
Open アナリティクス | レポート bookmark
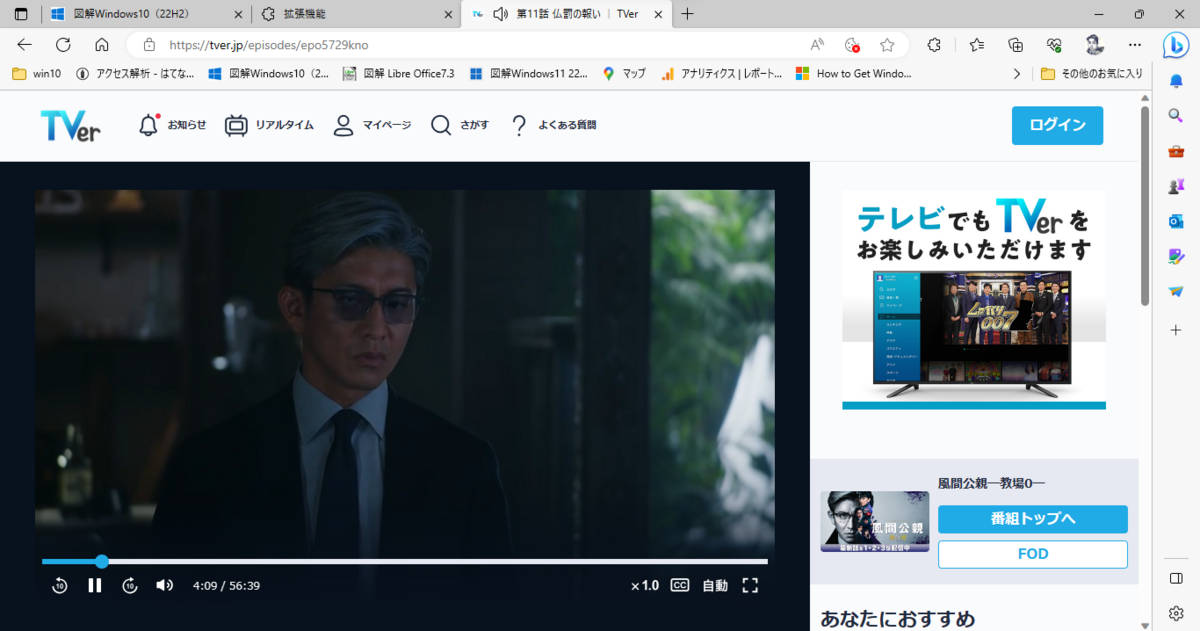point(721,73)
